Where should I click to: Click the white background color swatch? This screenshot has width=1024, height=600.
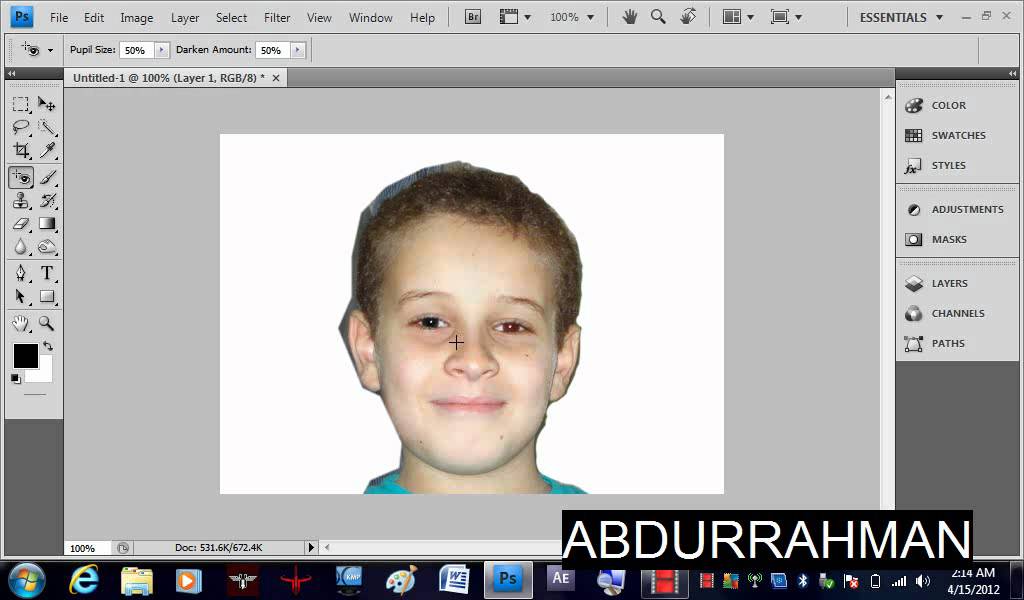click(x=43, y=373)
